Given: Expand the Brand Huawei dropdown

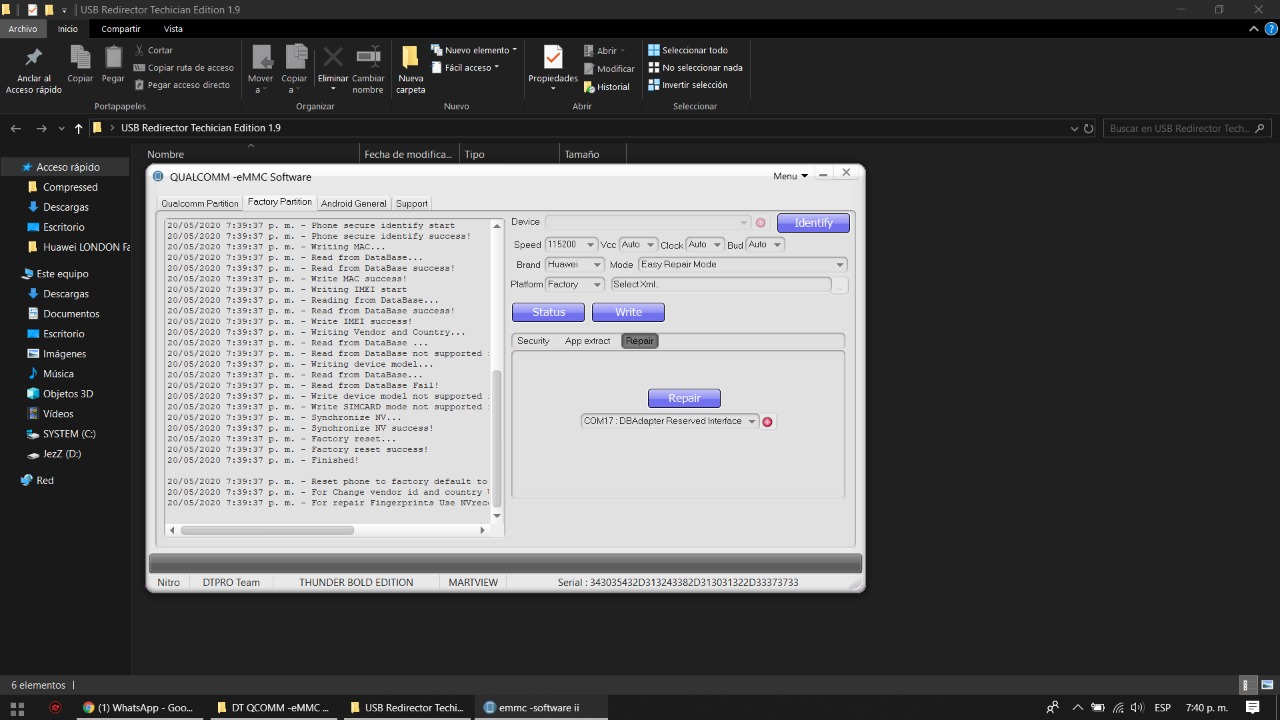Looking at the screenshot, I should (597, 265).
